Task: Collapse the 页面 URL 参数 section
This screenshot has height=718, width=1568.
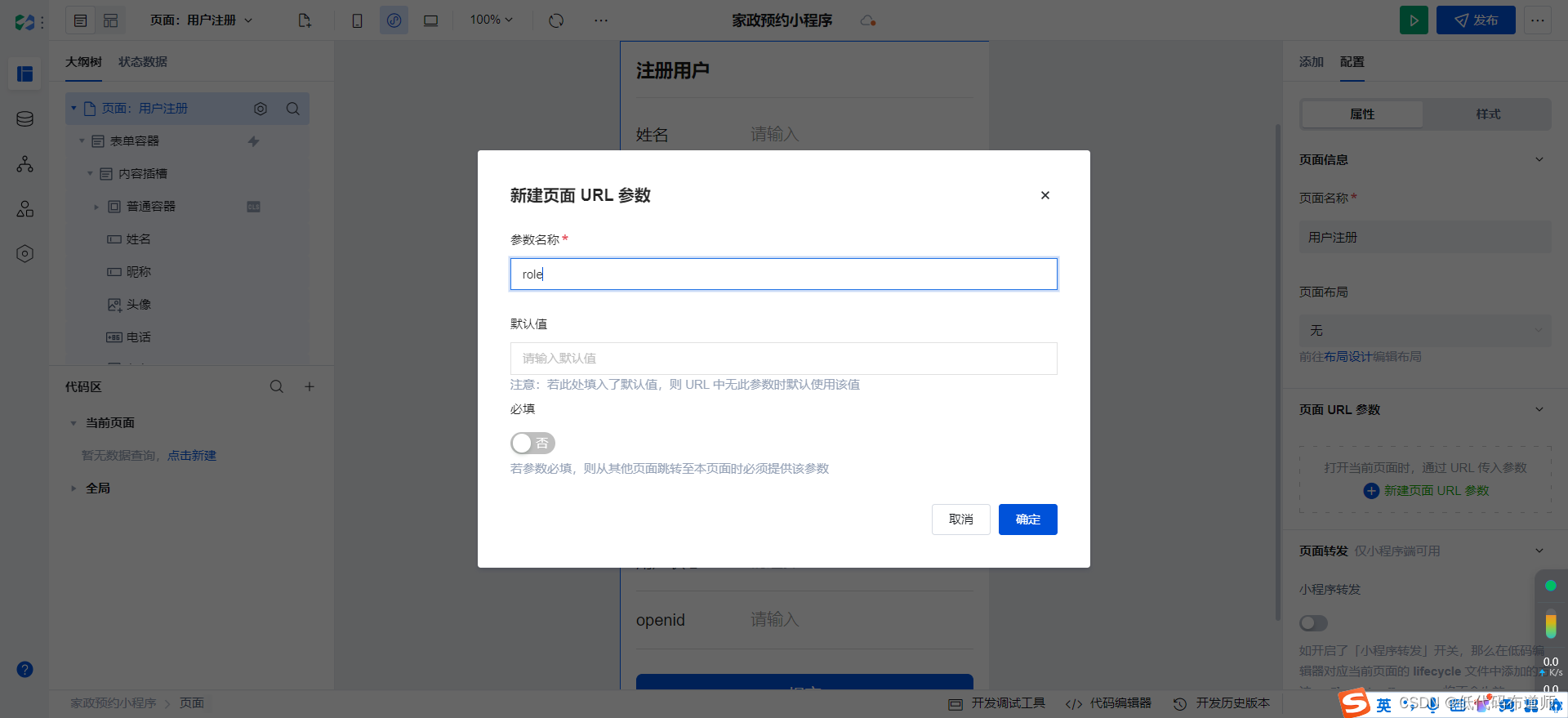Action: tap(1539, 409)
